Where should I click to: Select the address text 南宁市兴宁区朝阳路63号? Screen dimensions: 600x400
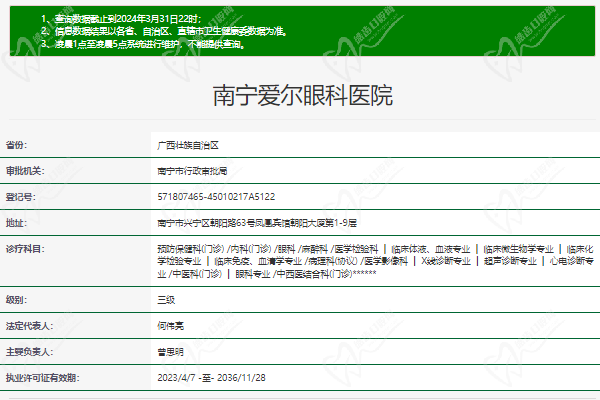pyautogui.click(x=207, y=223)
